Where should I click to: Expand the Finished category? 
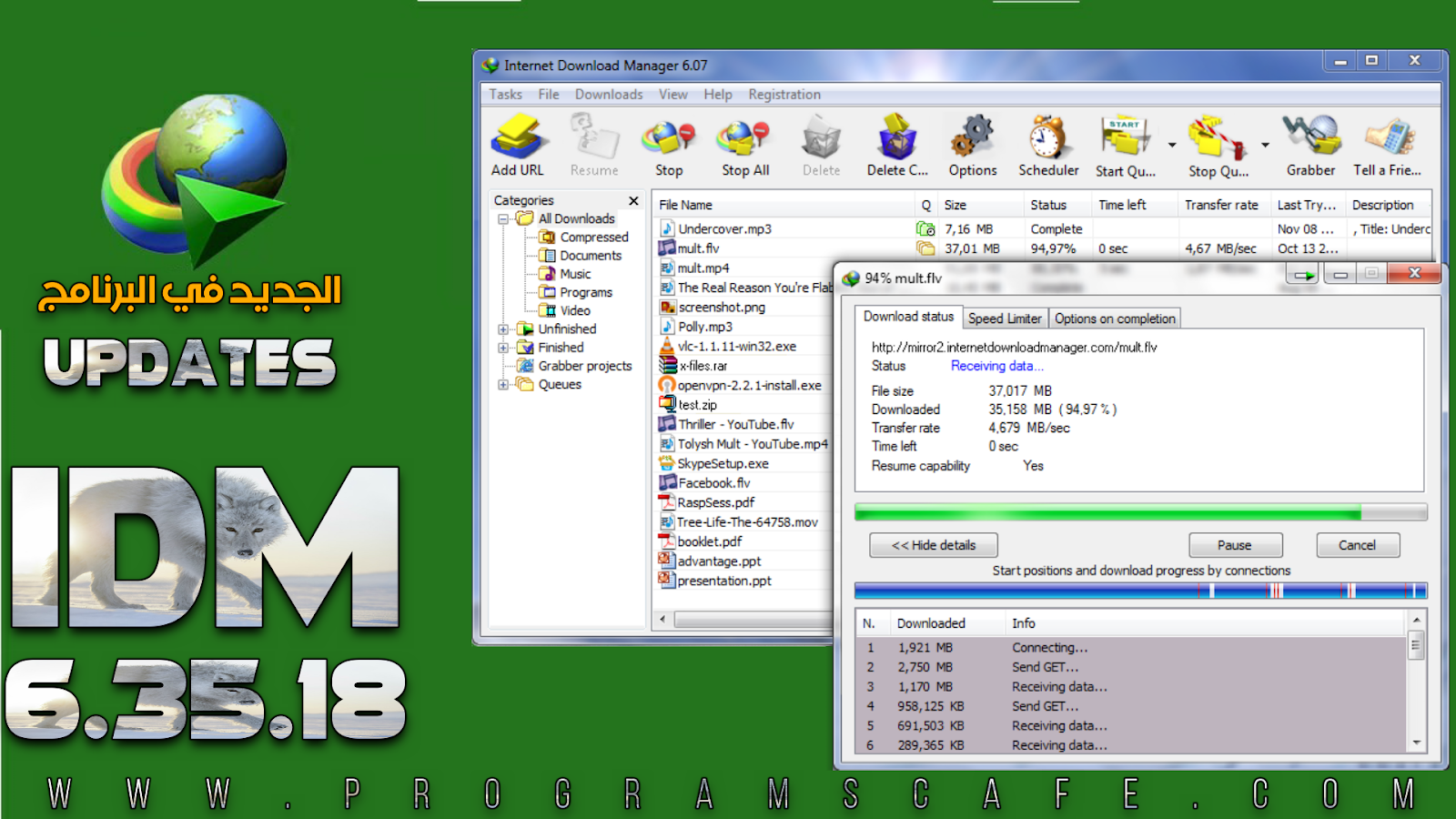pos(503,348)
